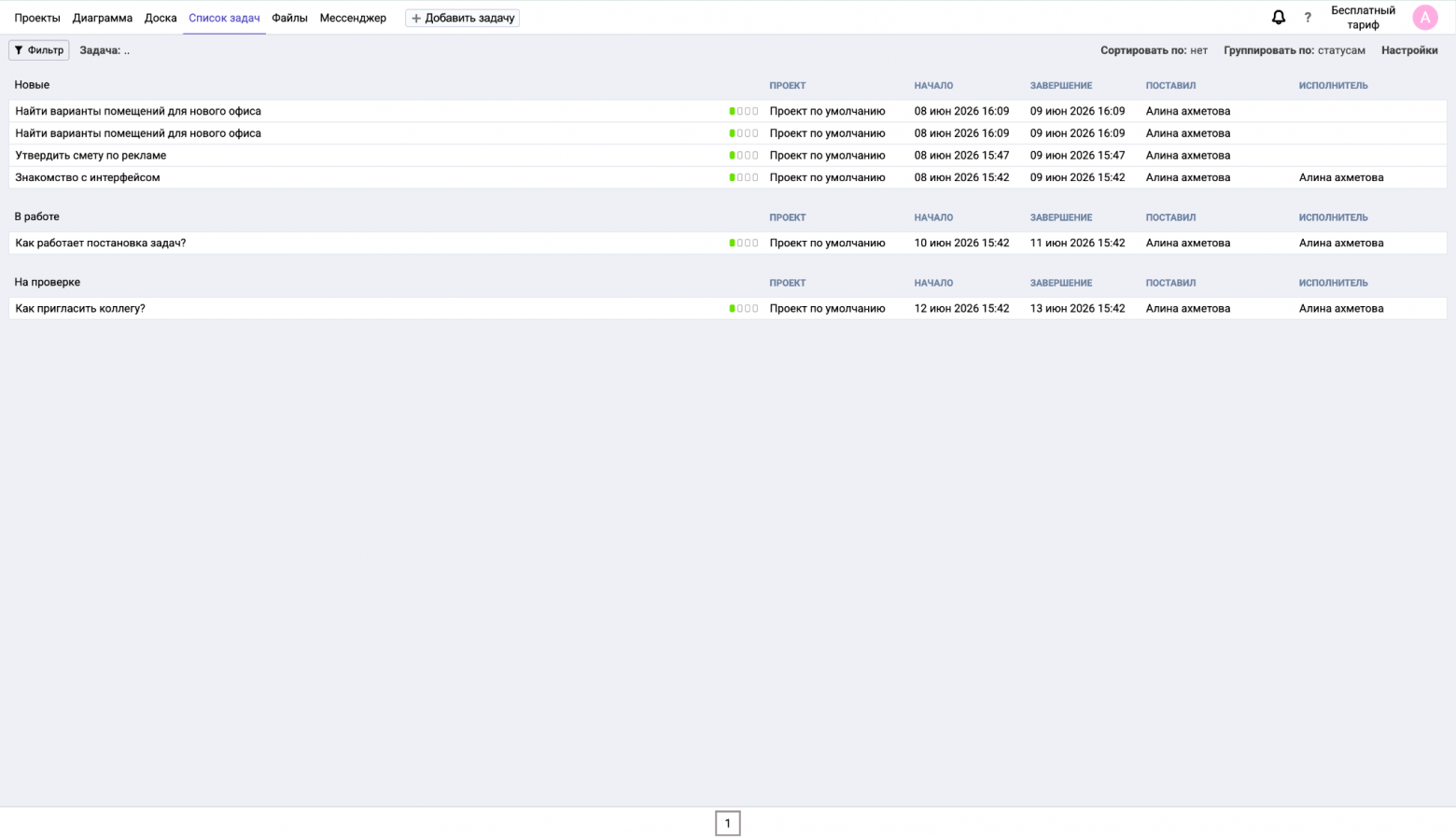Click the ИСПОЛНИТЕЛЬ column header in Новые
The image size is (1456, 838).
[x=1333, y=86]
